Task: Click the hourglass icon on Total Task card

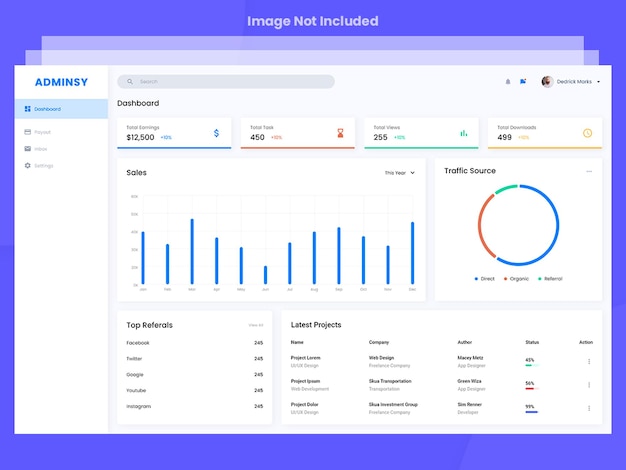Action: [x=340, y=133]
